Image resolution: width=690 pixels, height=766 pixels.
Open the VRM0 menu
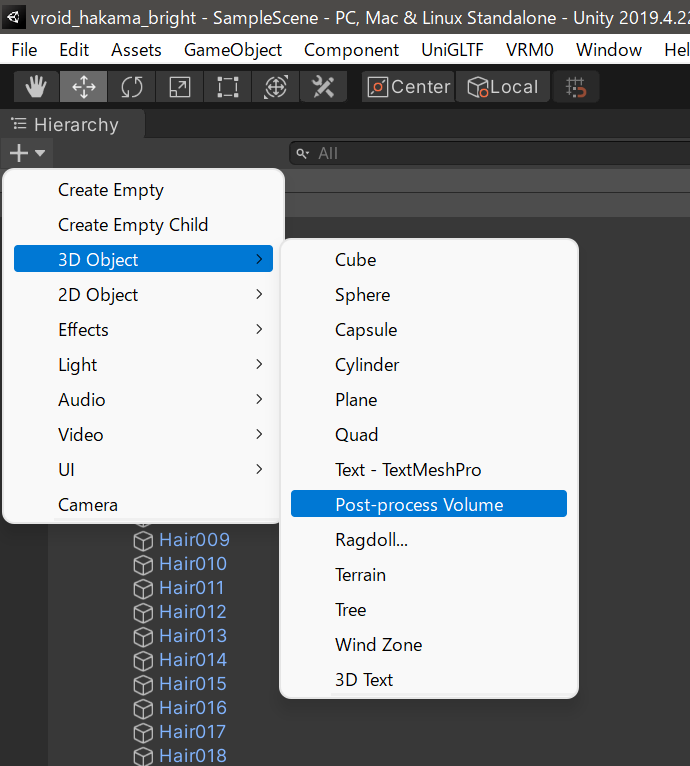529,50
